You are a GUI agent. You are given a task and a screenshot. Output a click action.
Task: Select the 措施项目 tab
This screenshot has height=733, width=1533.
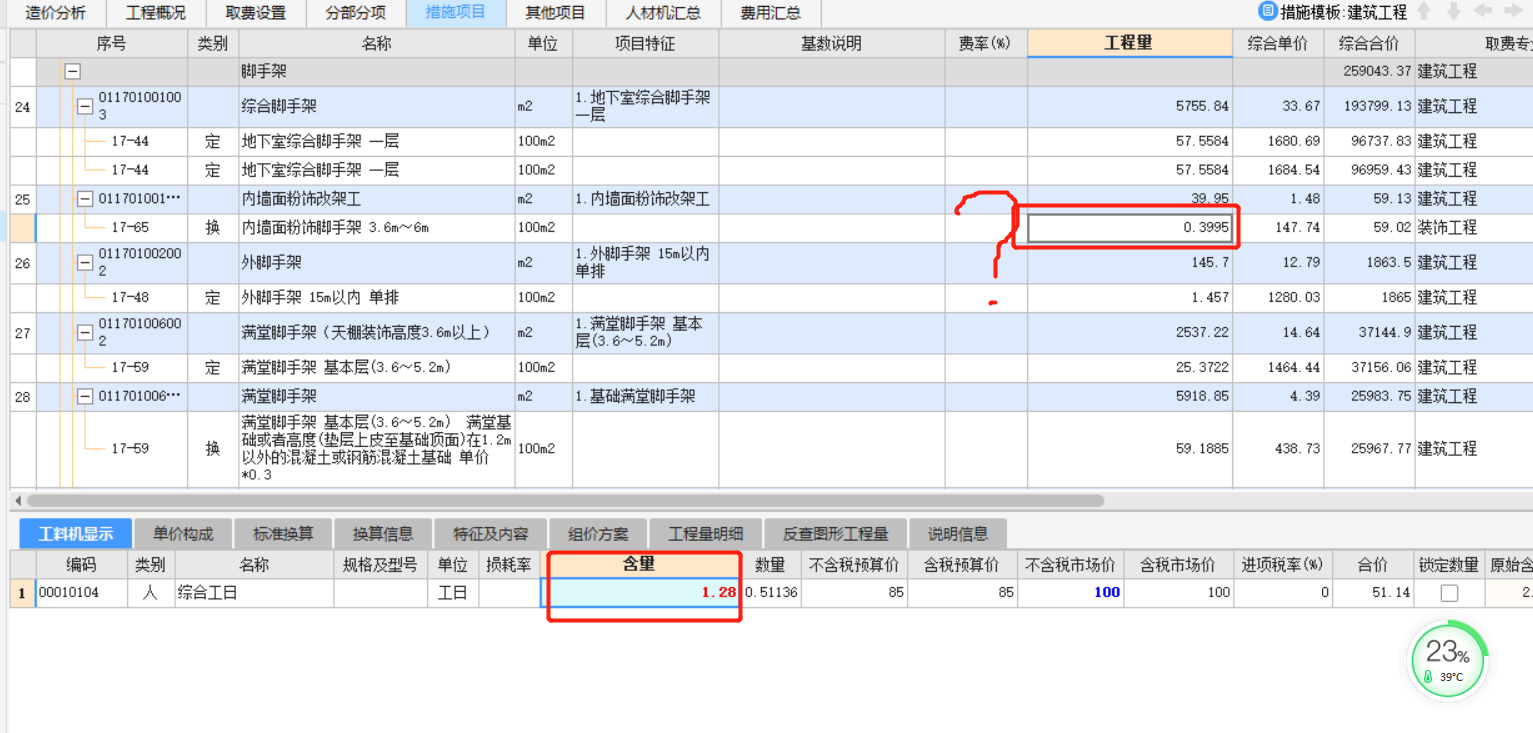click(456, 13)
